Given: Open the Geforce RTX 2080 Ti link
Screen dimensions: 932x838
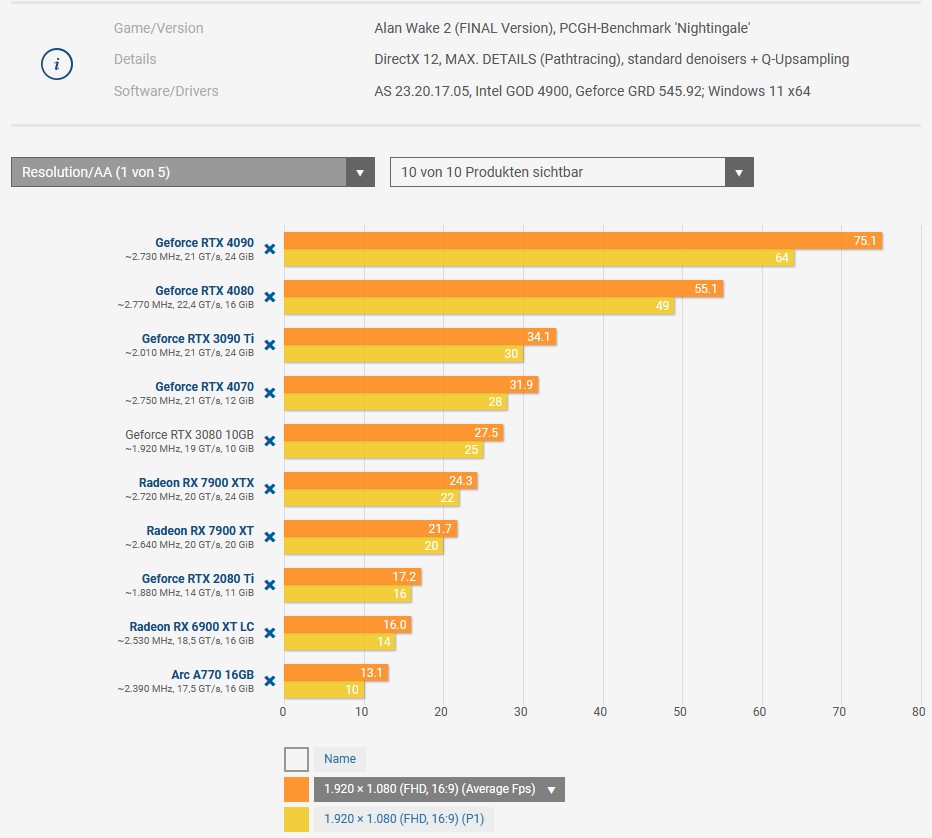Looking at the screenshot, I should (198, 579).
